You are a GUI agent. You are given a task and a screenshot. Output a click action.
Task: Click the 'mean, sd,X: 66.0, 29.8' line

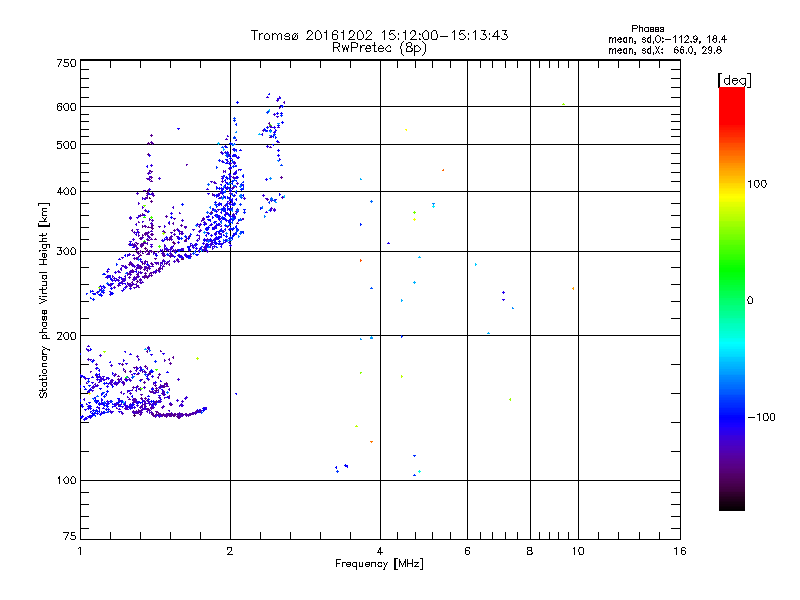pyautogui.click(x=665, y=50)
